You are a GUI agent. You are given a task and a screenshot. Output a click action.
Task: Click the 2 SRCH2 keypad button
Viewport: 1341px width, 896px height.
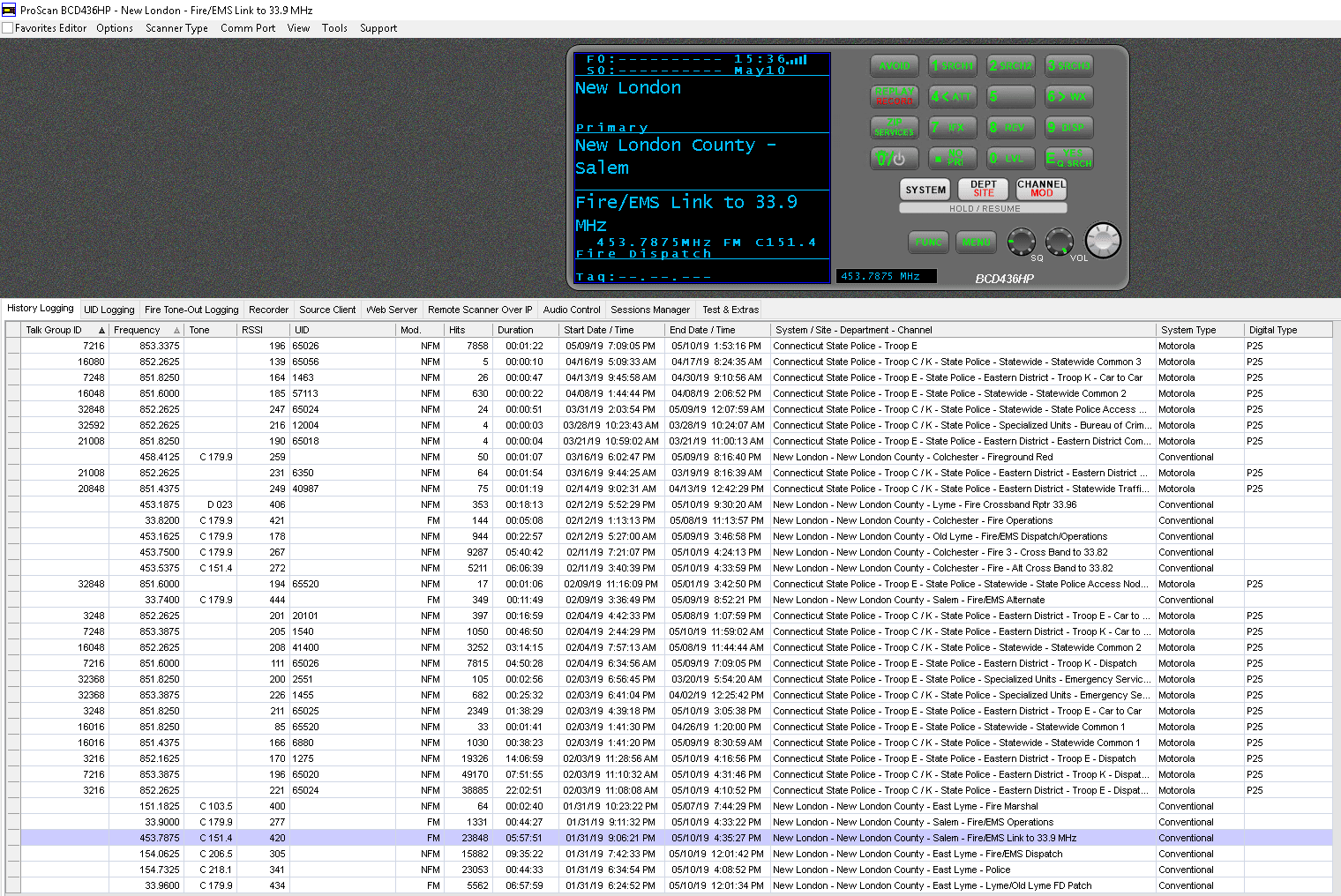(1011, 66)
